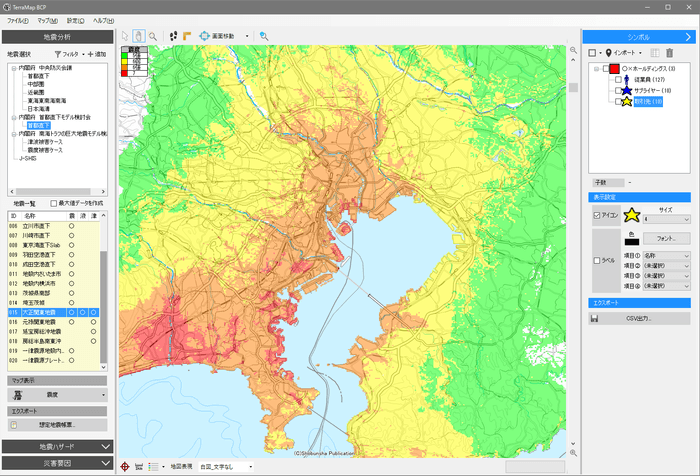700x476 pixels.
Task: Click the yellow star icon preview
Action: [631, 214]
